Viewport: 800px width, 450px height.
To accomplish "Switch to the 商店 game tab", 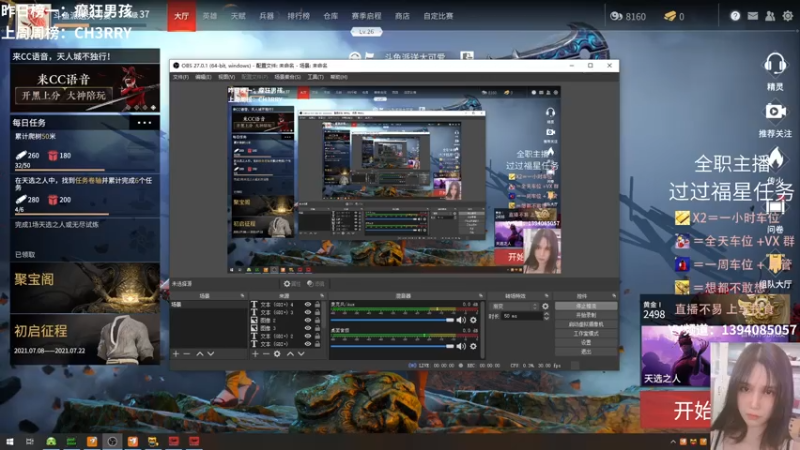I will 402,16.
